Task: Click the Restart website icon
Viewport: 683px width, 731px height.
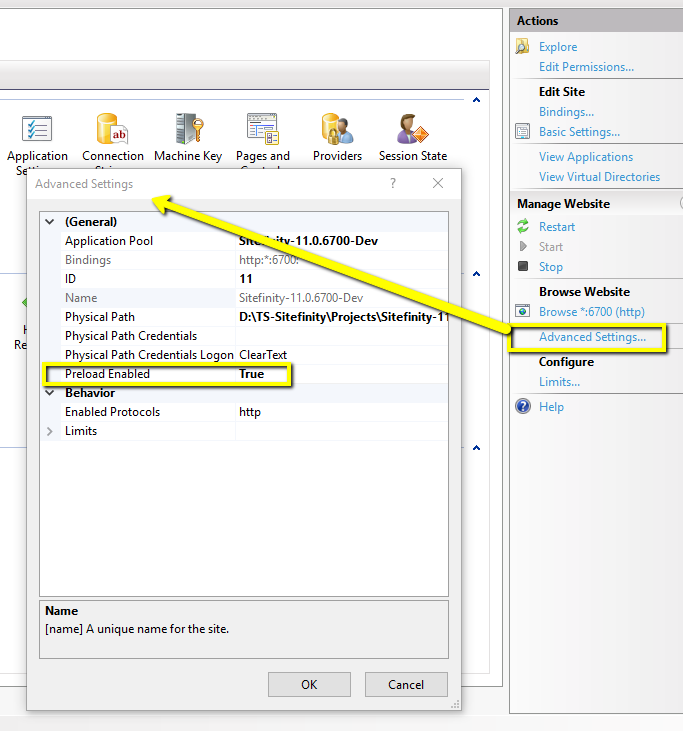Action: pyautogui.click(x=522, y=227)
